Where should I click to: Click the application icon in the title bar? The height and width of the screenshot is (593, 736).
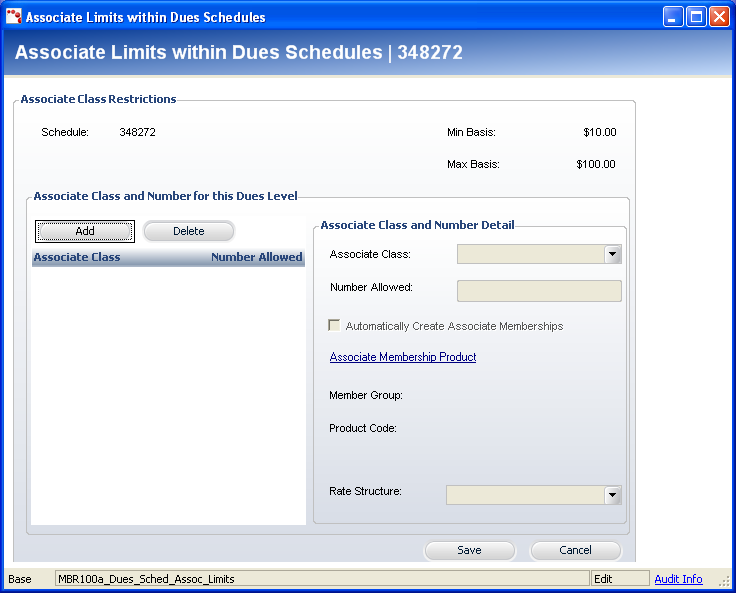[14, 16]
